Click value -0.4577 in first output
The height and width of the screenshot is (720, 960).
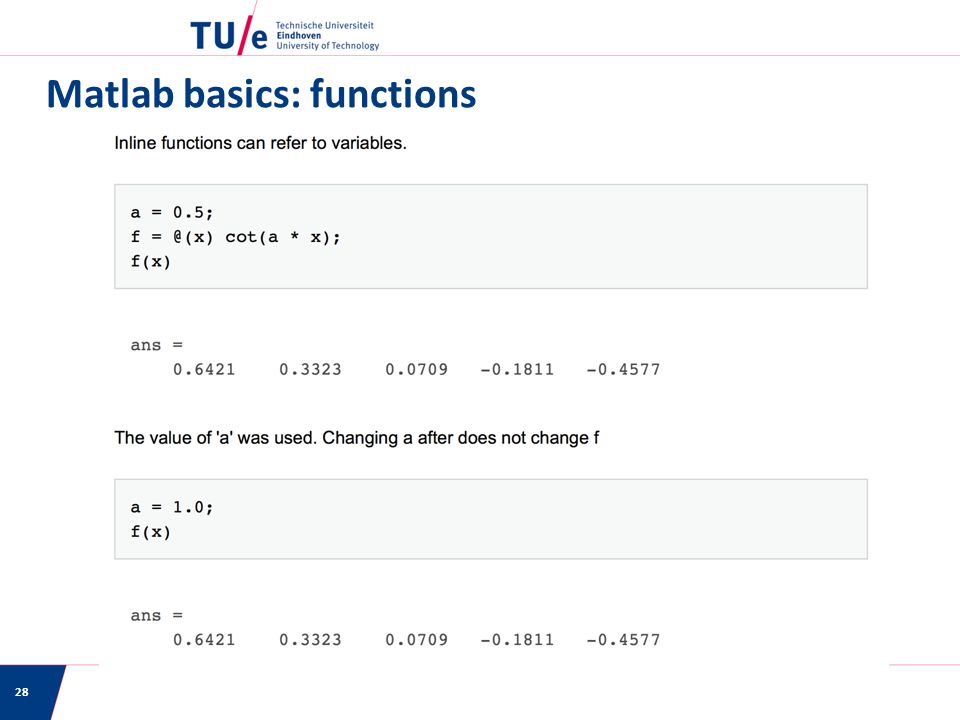click(623, 369)
